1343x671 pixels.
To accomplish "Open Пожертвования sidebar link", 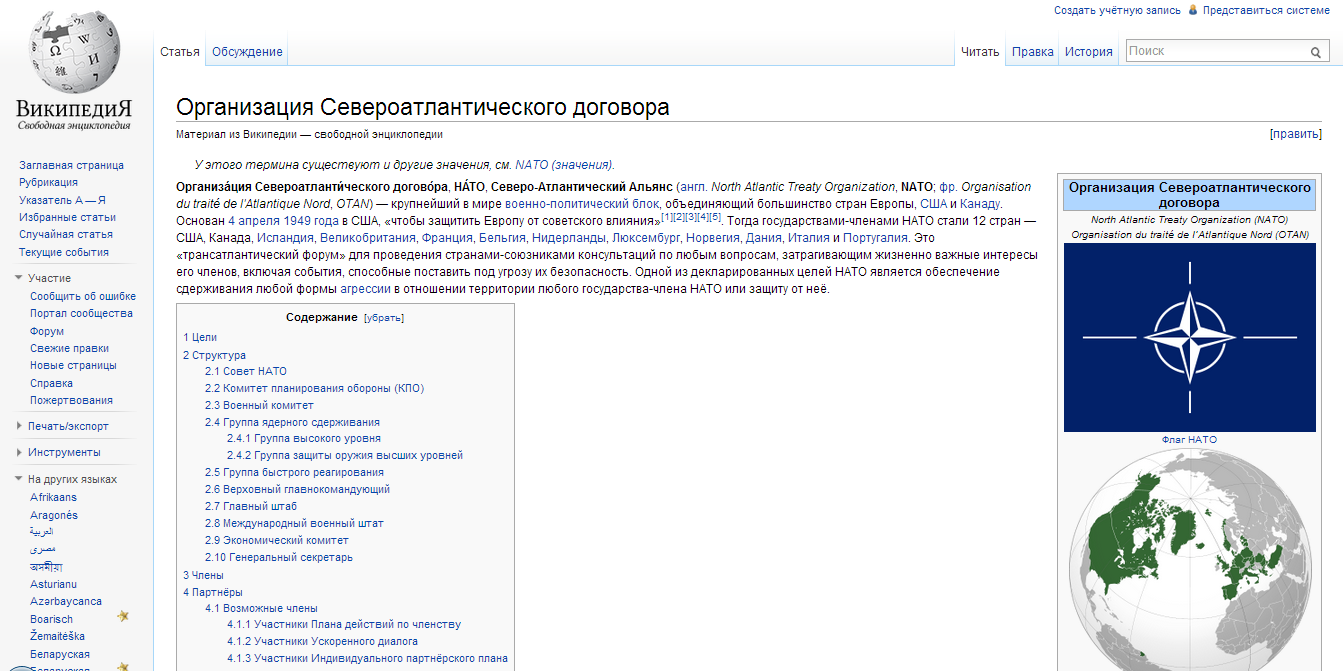I will tap(71, 400).
